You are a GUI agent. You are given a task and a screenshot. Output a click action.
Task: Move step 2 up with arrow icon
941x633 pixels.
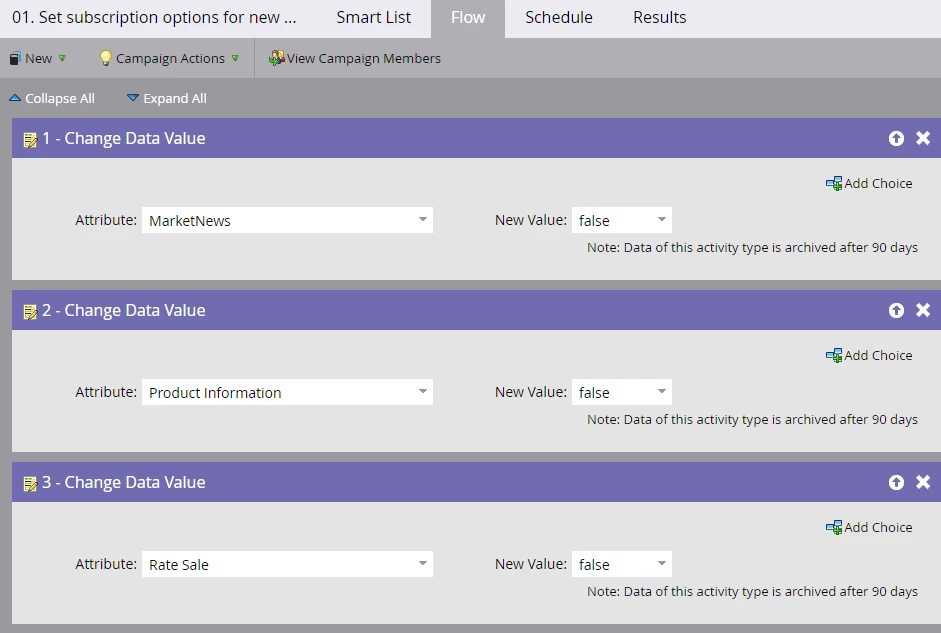896,311
